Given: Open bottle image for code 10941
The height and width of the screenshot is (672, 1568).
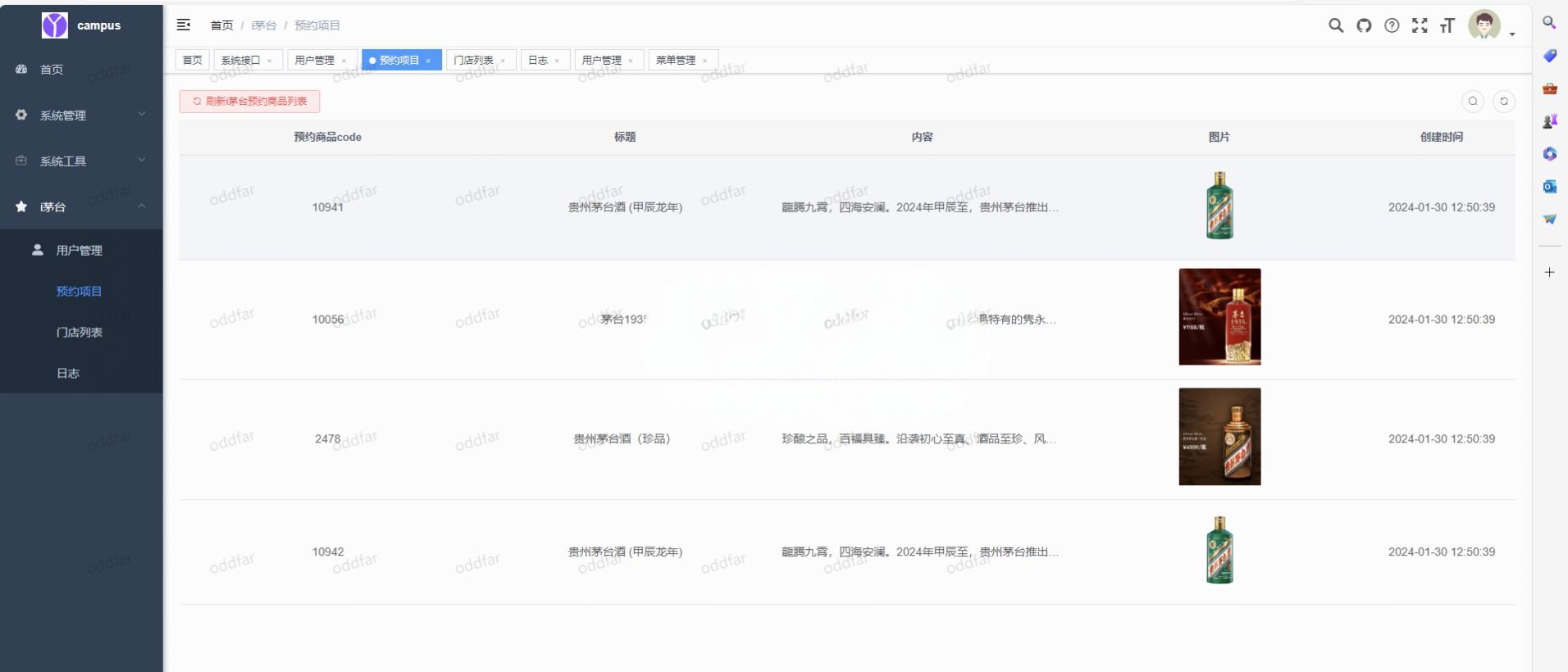Looking at the screenshot, I should click(x=1219, y=206).
